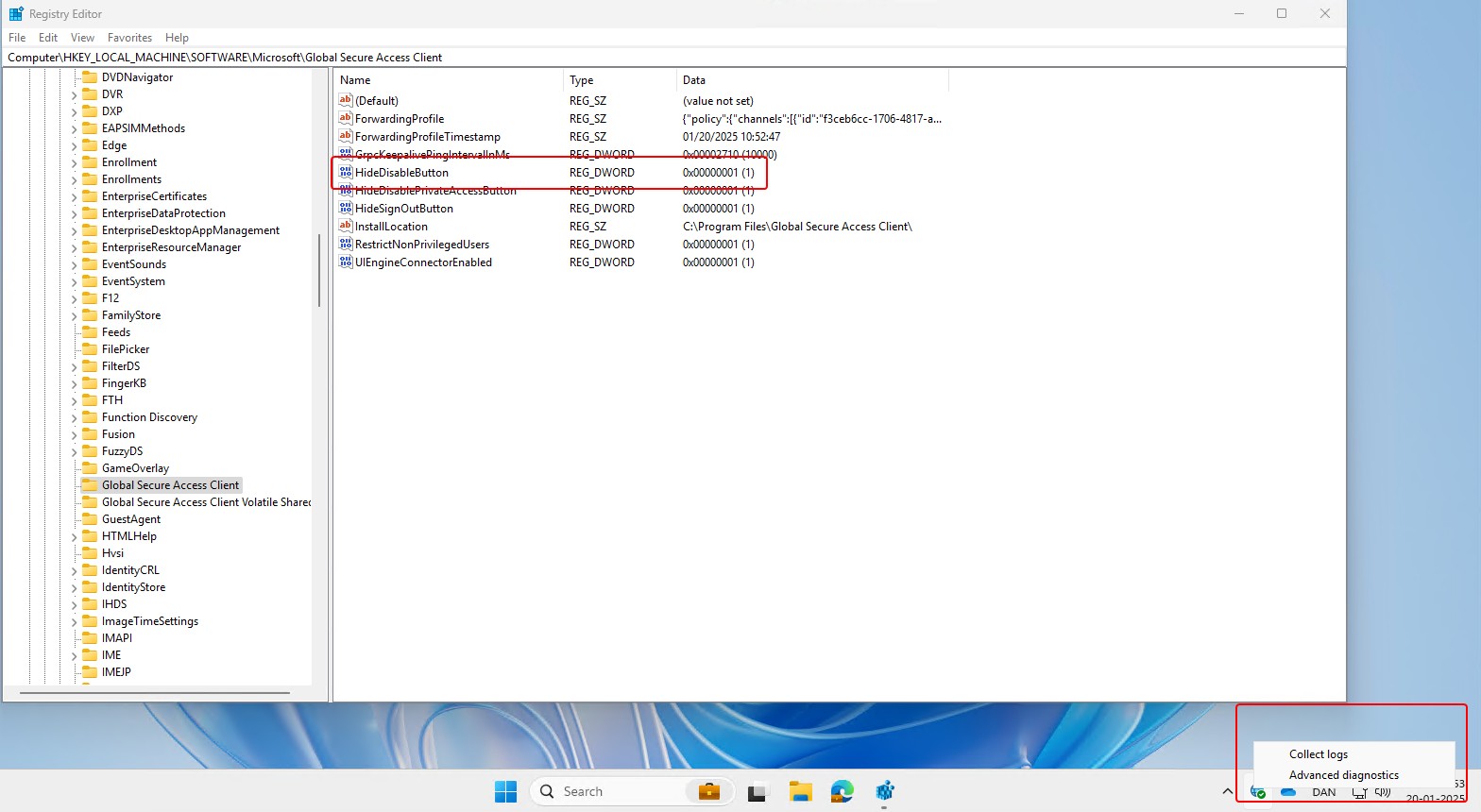Select the IdentityStore key
The image size is (1481, 812).
pyautogui.click(x=133, y=587)
